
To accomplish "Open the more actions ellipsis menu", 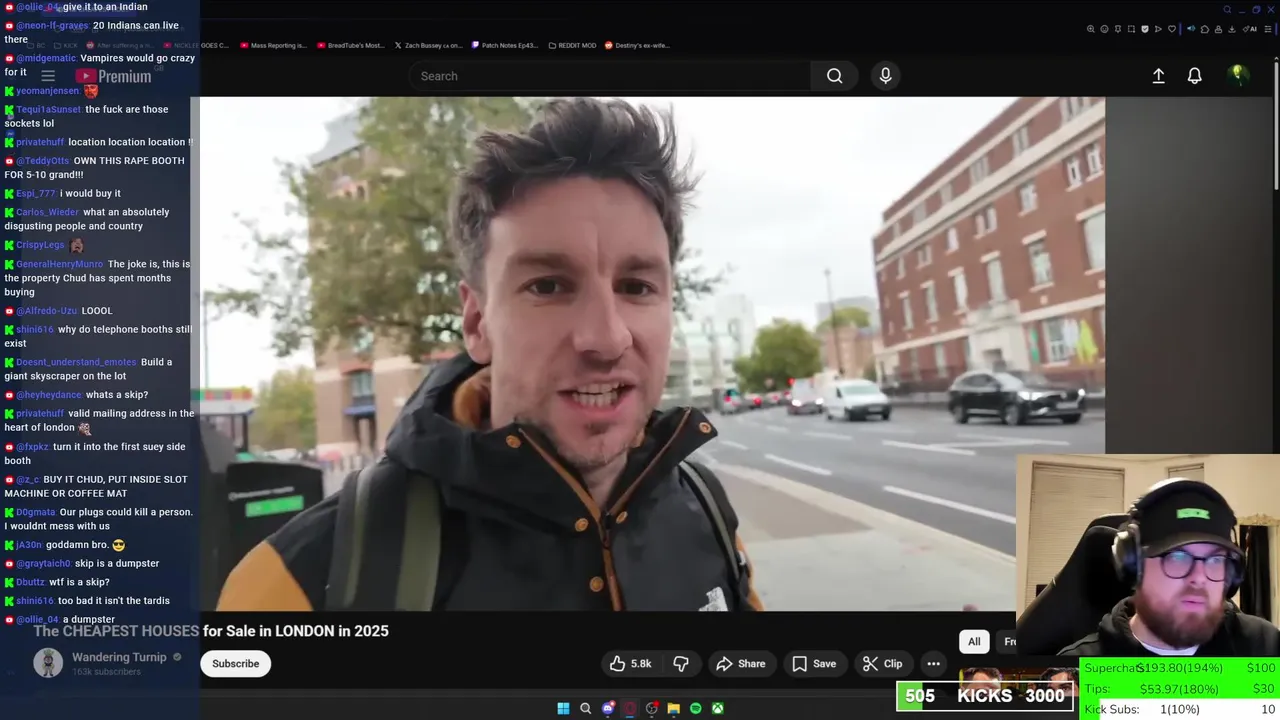I will (x=933, y=664).
